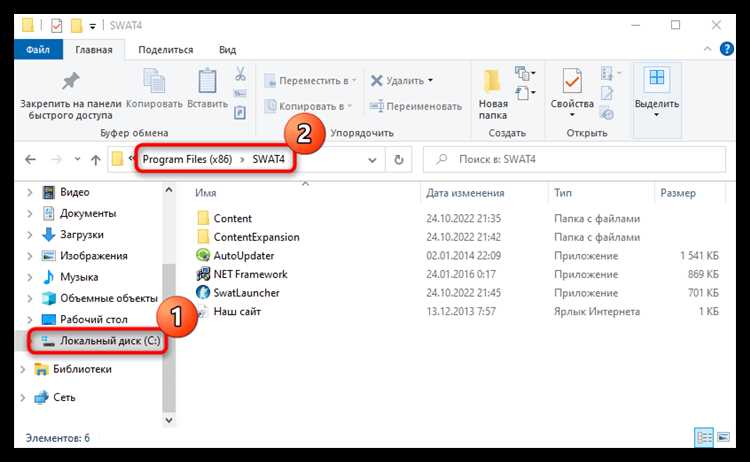Sort by the Тип column header
Image resolution: width=750 pixels, height=462 pixels.
[x=562, y=193]
